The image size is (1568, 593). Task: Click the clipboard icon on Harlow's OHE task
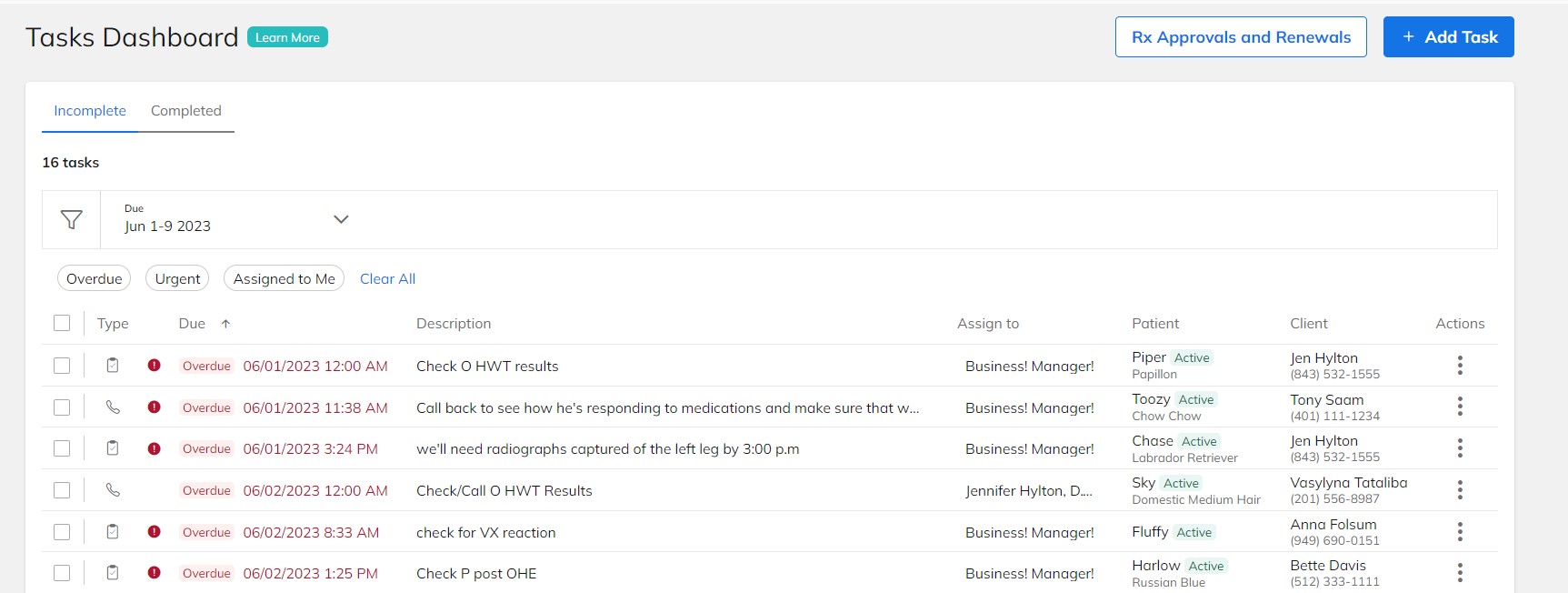click(x=113, y=573)
